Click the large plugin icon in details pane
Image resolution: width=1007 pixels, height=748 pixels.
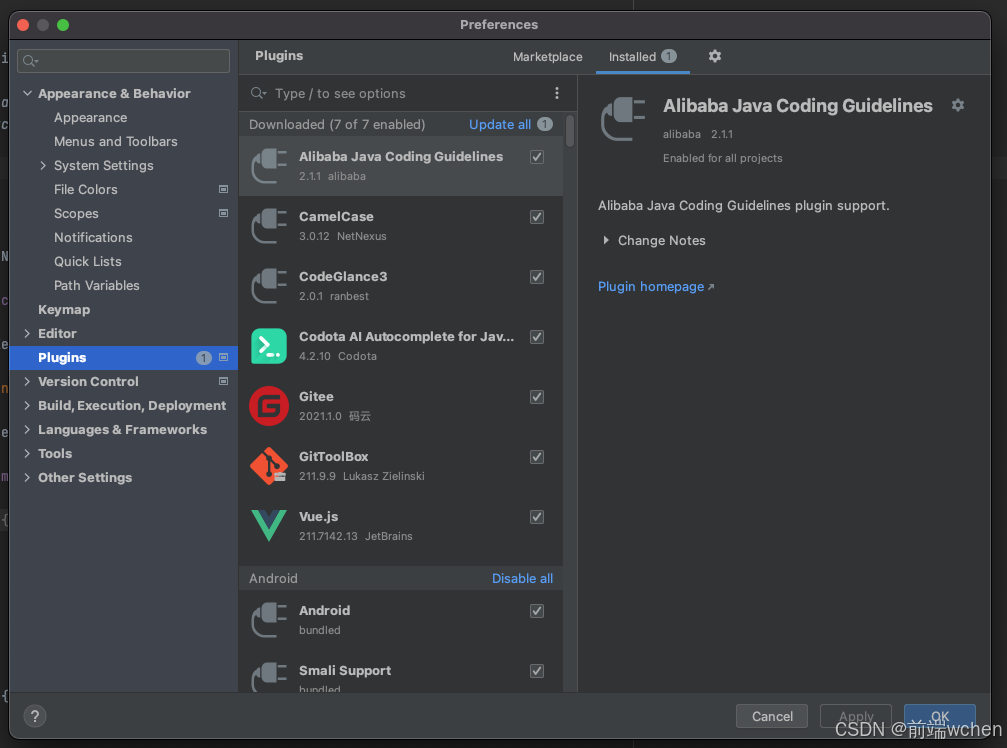(622, 119)
